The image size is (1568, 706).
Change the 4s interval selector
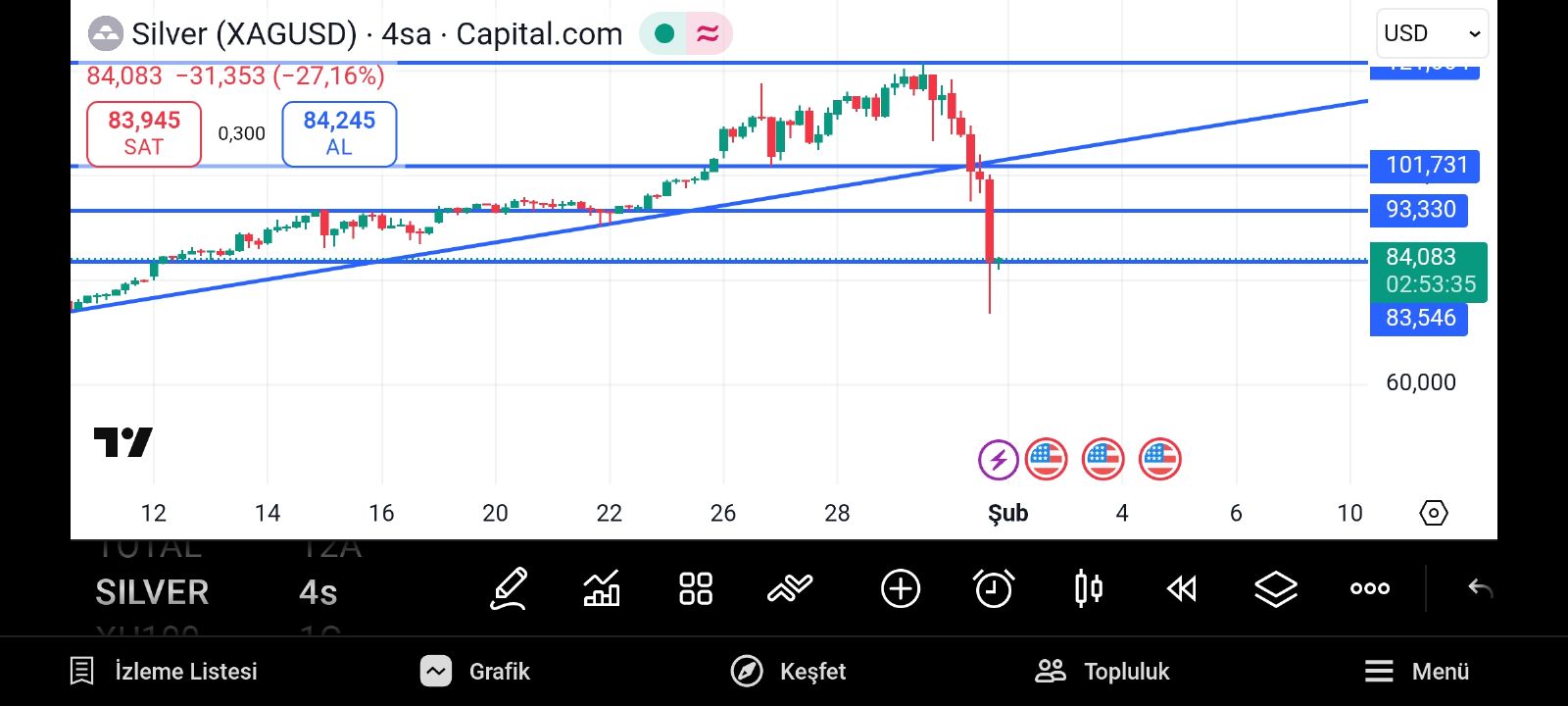(x=318, y=592)
